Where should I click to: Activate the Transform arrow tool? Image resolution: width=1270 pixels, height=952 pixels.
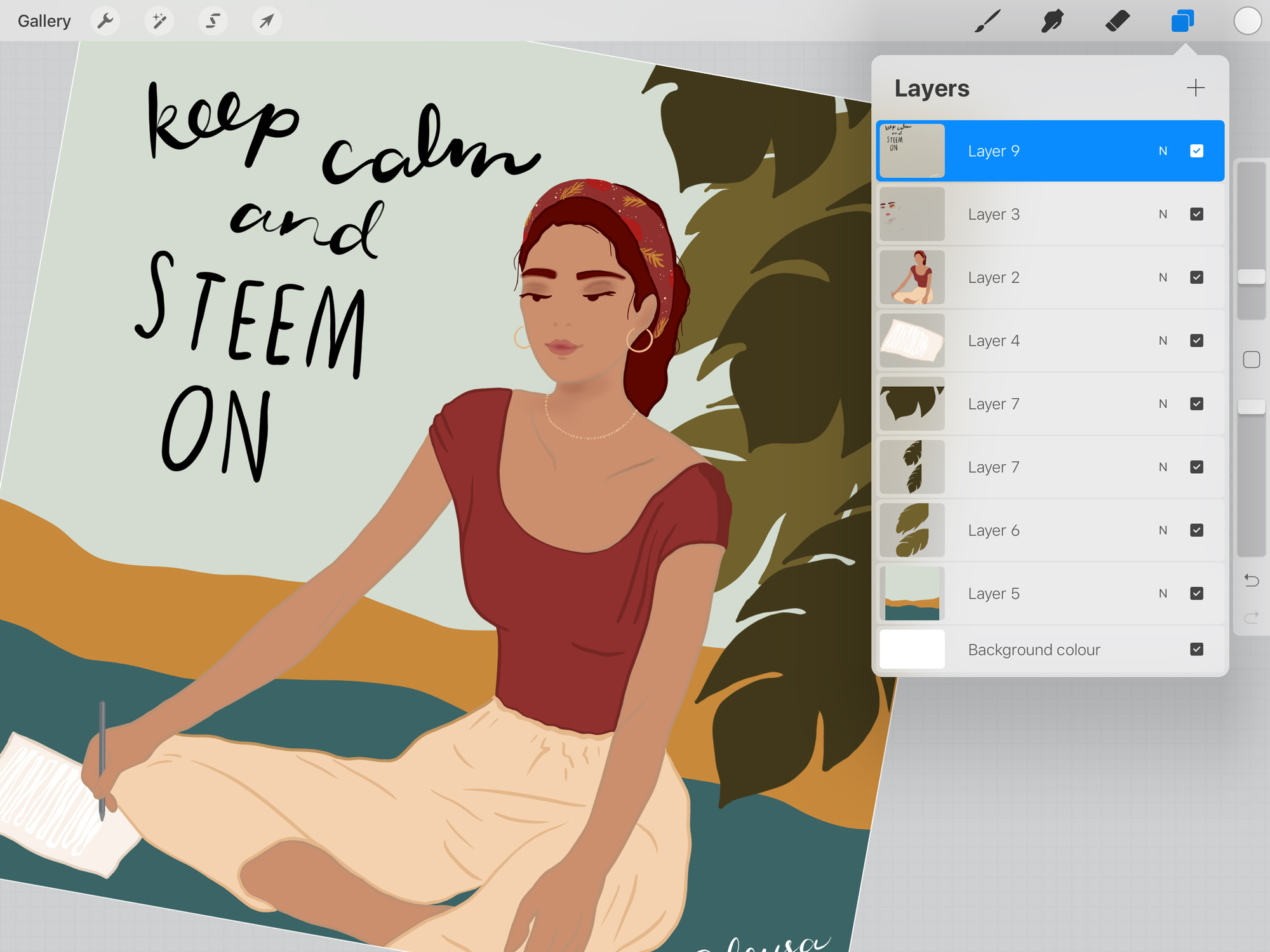[x=267, y=21]
